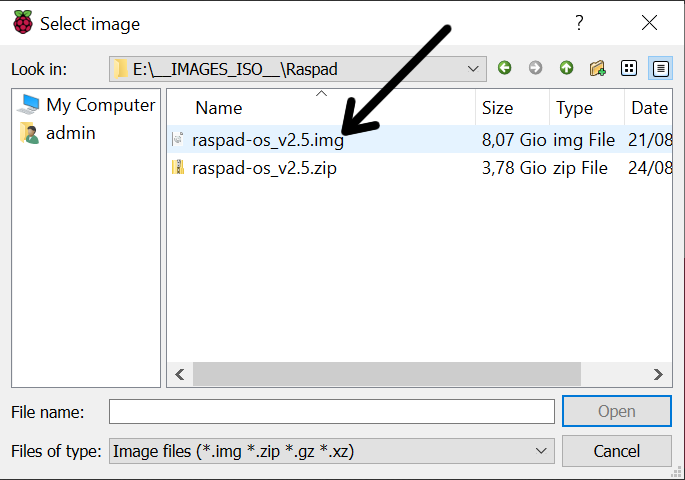Viewport: 685px width, 480px height.
Task: Select My Computer label in the sidebar
Action: click(100, 105)
